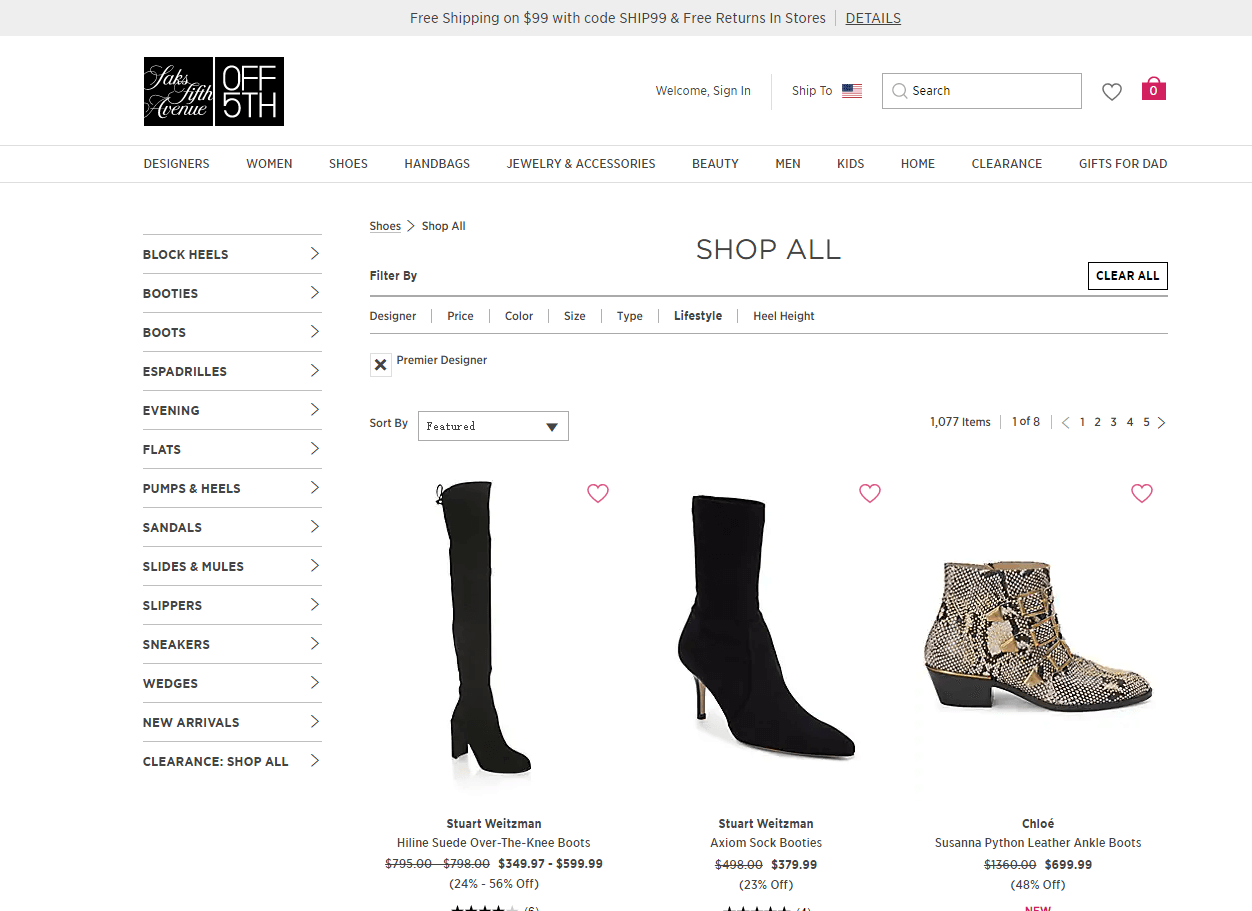1252x911 pixels.
Task: Open the New Arrivals category
Action: (x=232, y=722)
